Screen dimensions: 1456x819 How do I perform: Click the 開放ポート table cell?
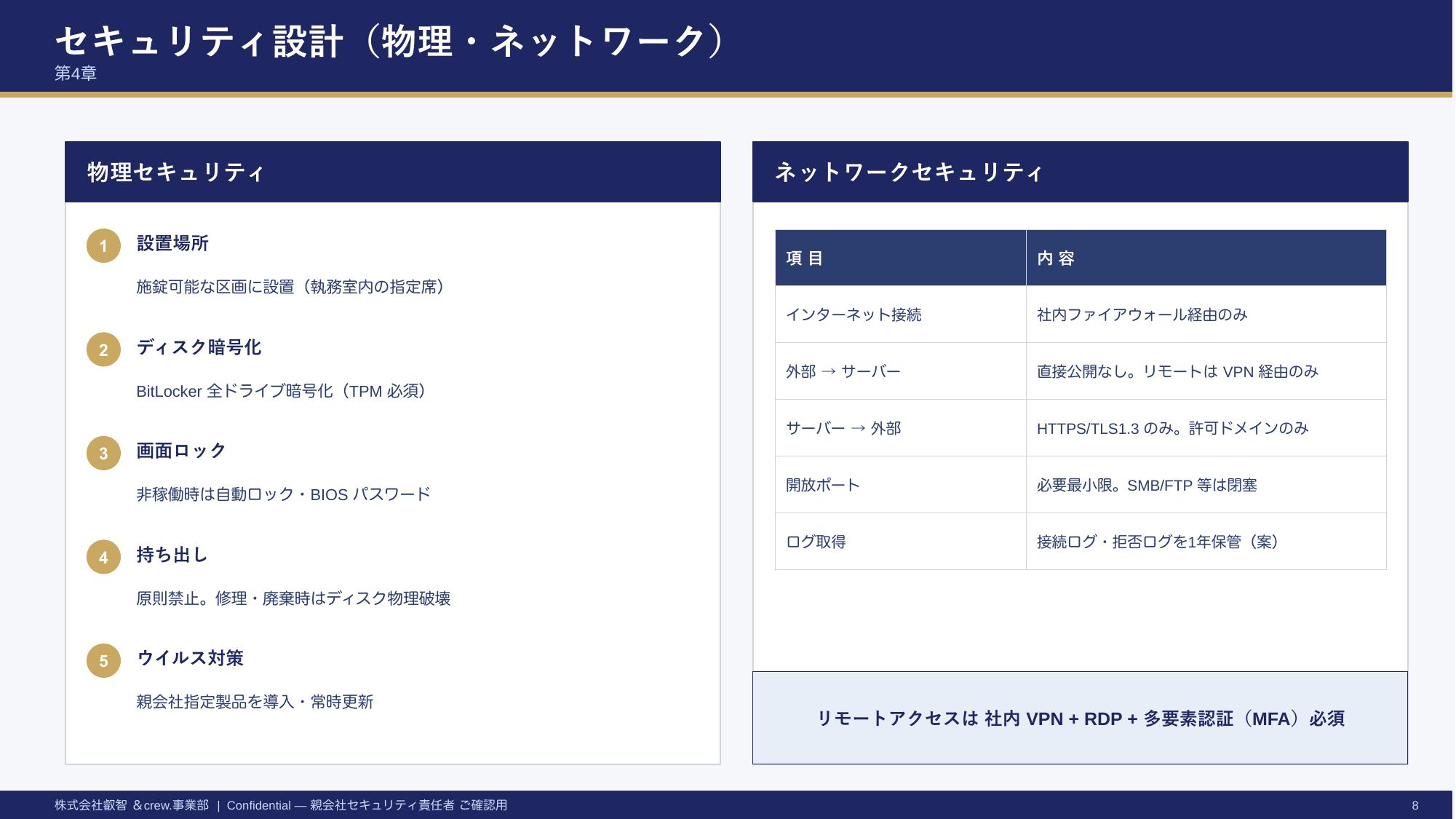pyautogui.click(x=901, y=485)
